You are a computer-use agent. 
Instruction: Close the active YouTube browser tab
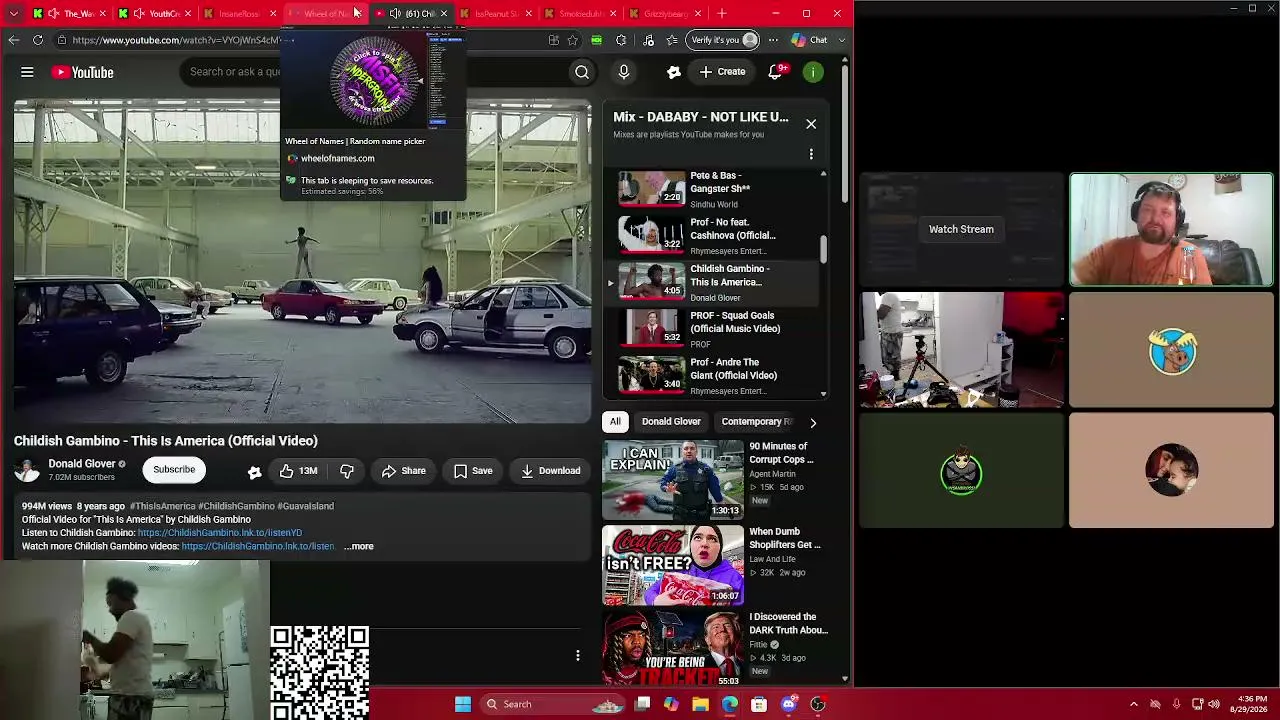point(444,14)
